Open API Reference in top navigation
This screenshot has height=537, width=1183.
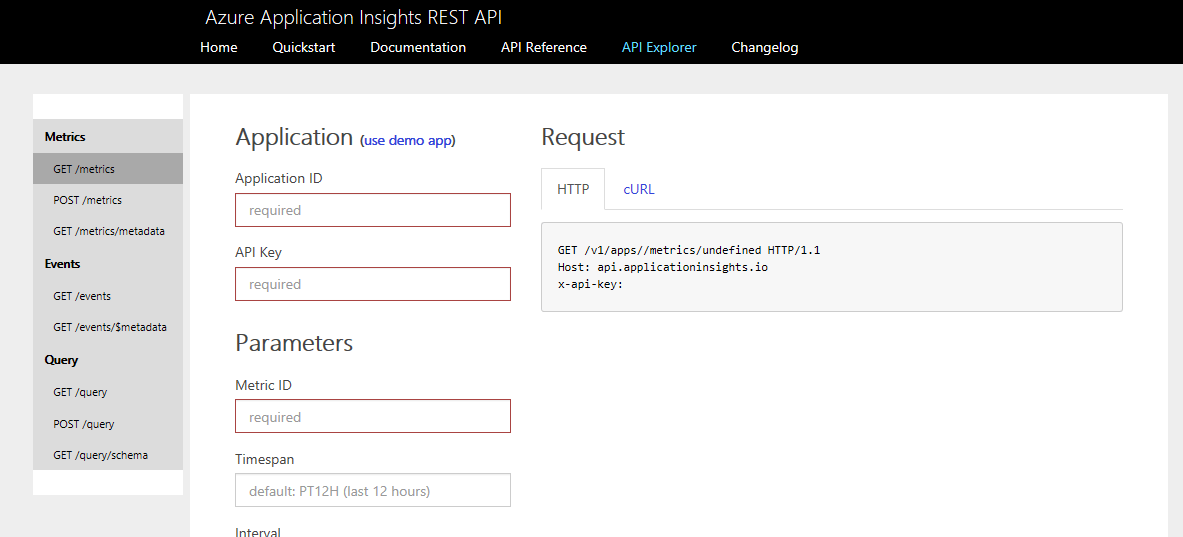(543, 47)
